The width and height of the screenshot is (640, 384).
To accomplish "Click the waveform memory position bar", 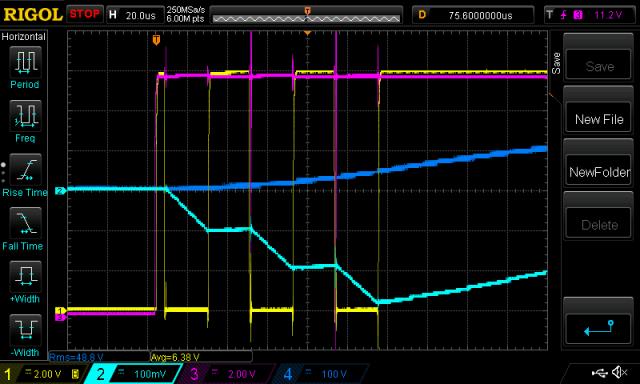I will coord(307,16).
